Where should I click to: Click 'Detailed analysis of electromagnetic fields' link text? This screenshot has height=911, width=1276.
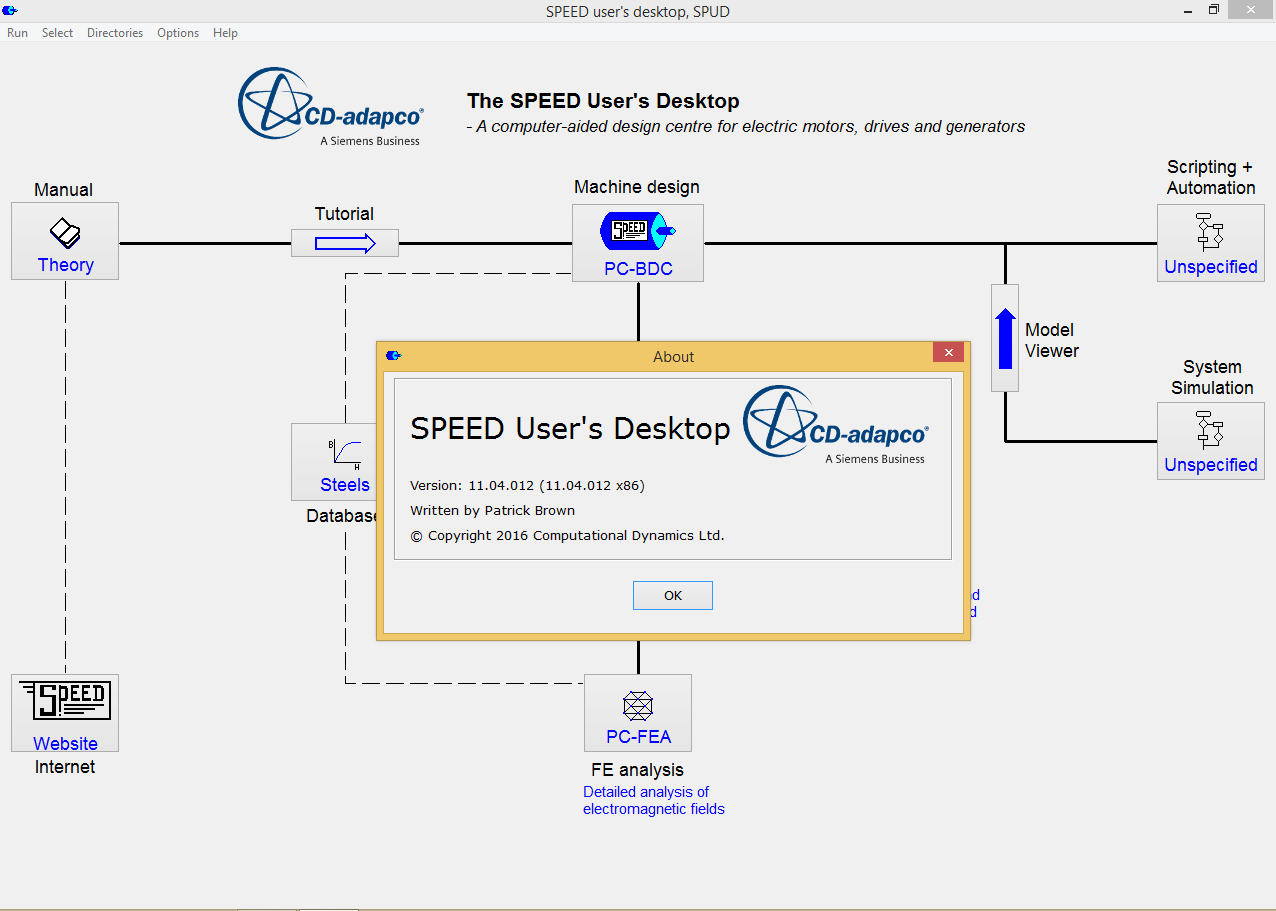654,800
